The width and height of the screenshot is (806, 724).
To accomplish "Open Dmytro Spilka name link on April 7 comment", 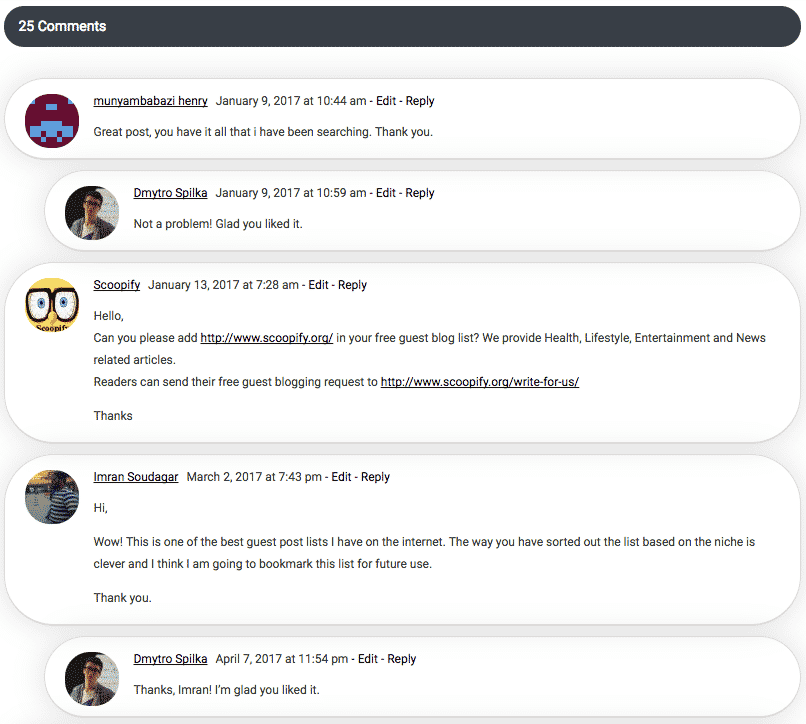I will pyautogui.click(x=171, y=659).
